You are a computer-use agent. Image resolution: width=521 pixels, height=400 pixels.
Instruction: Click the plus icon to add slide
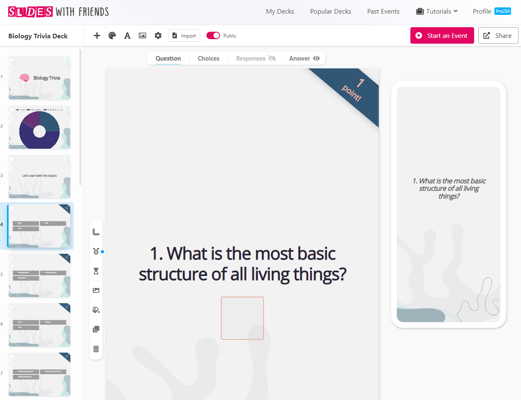click(97, 36)
